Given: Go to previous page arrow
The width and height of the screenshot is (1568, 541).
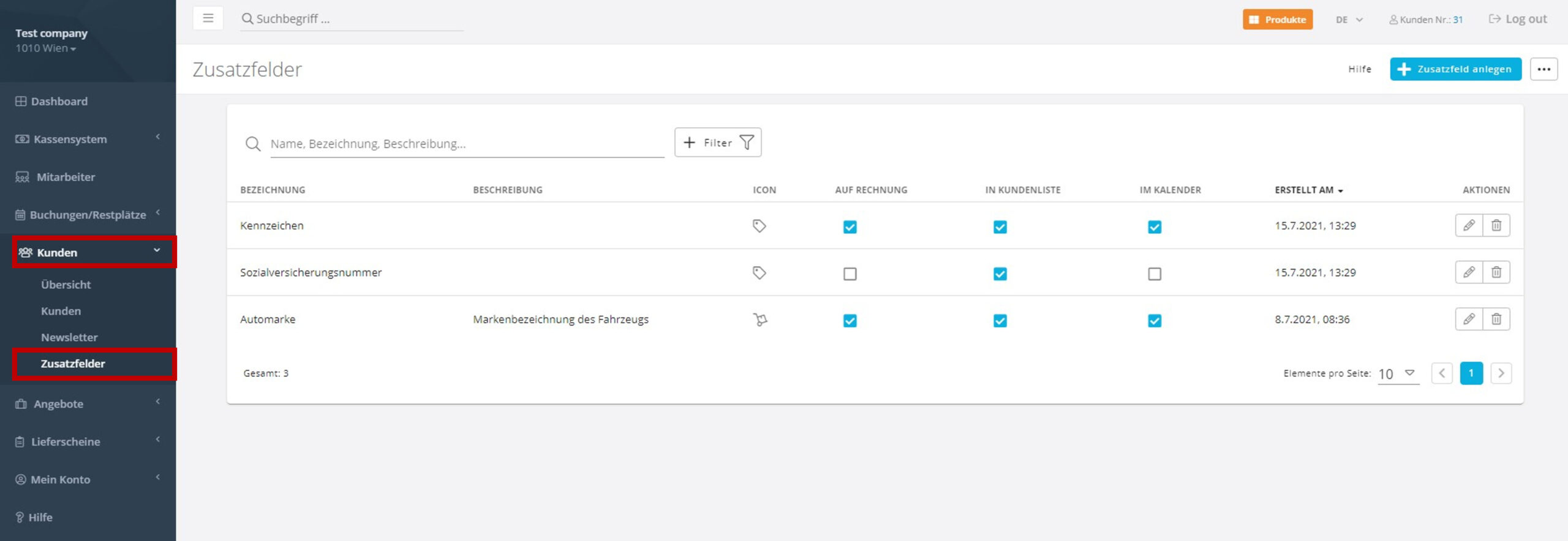Looking at the screenshot, I should pyautogui.click(x=1442, y=373).
